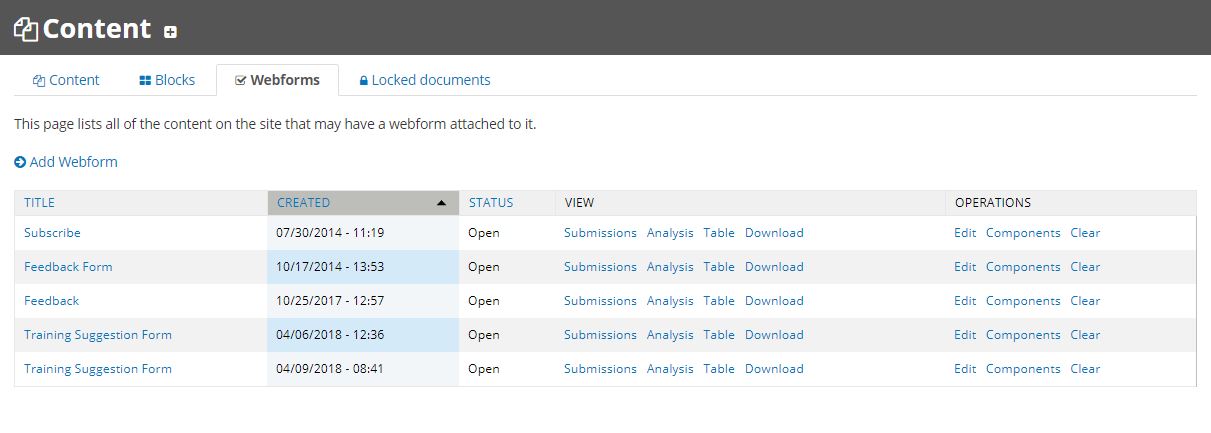The width and height of the screenshot is (1211, 433).
Task: View Table for Feedback 10/25/2017 row
Action: (x=719, y=301)
